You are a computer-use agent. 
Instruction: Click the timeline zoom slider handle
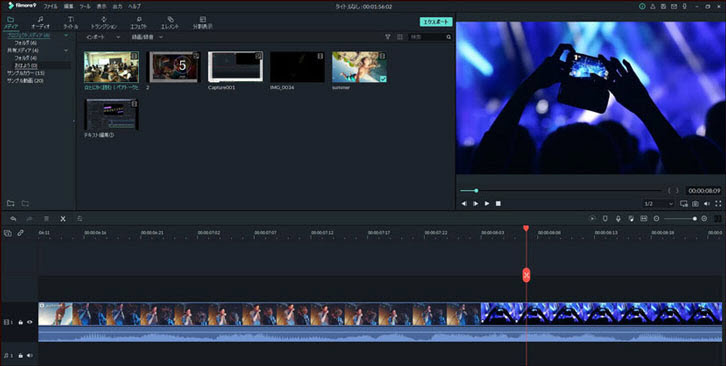tap(695, 219)
